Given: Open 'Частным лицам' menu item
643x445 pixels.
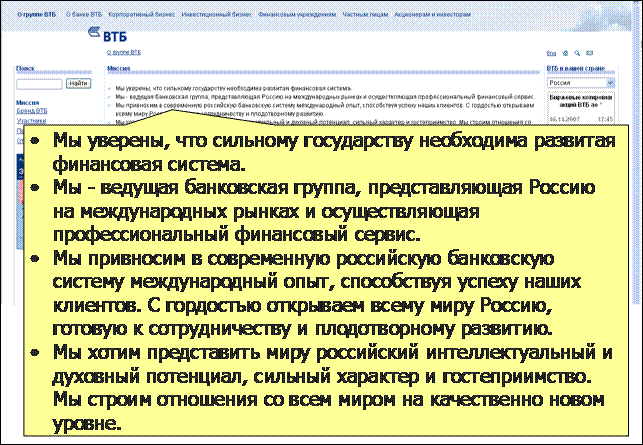Looking at the screenshot, I should pos(365,14).
